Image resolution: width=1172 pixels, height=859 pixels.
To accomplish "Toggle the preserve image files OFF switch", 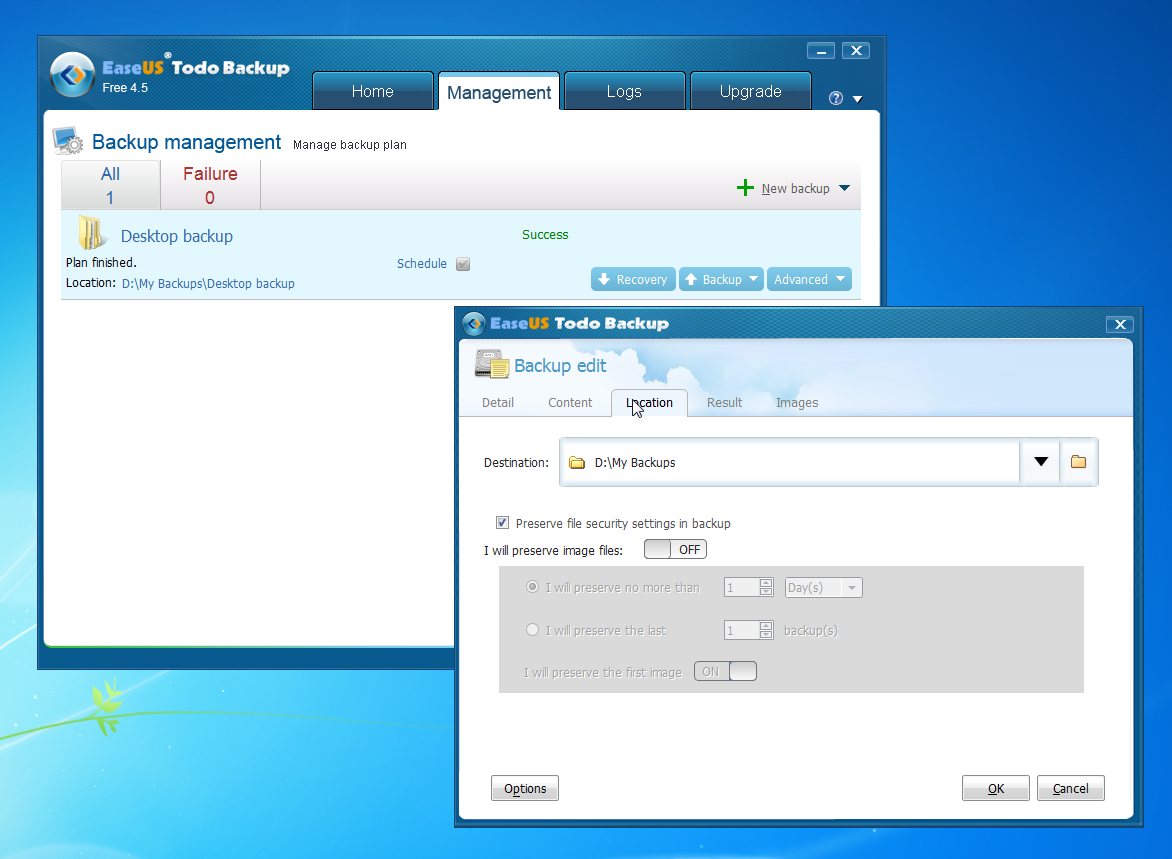I will click(x=675, y=549).
